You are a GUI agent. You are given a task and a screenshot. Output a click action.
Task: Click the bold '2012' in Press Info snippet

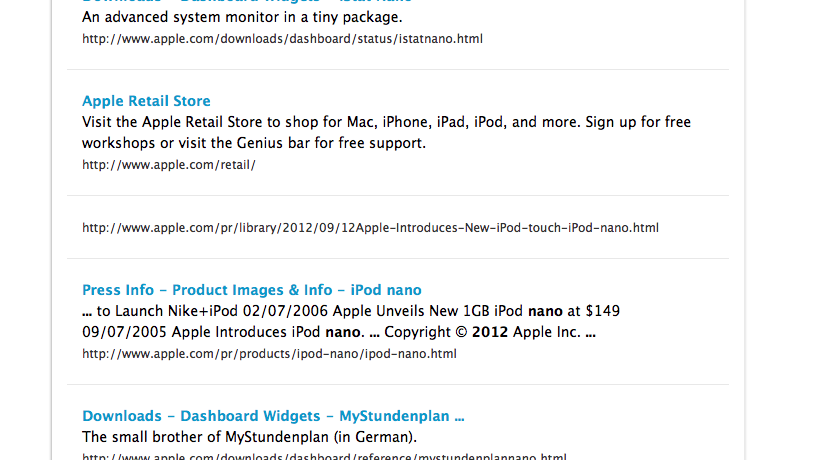[490, 332]
